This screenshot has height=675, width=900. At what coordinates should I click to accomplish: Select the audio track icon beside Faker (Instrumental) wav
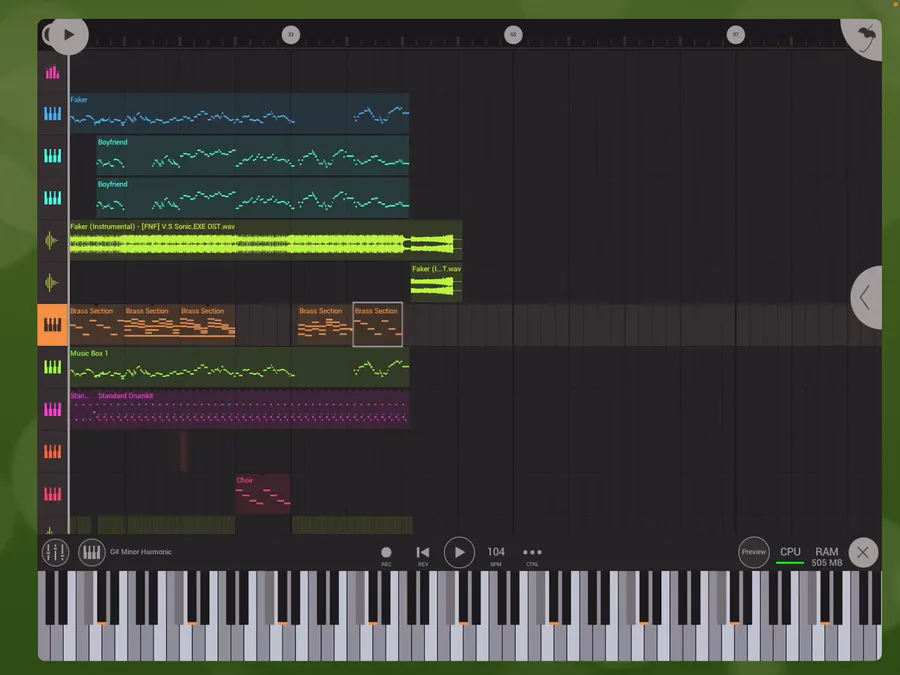click(52, 240)
